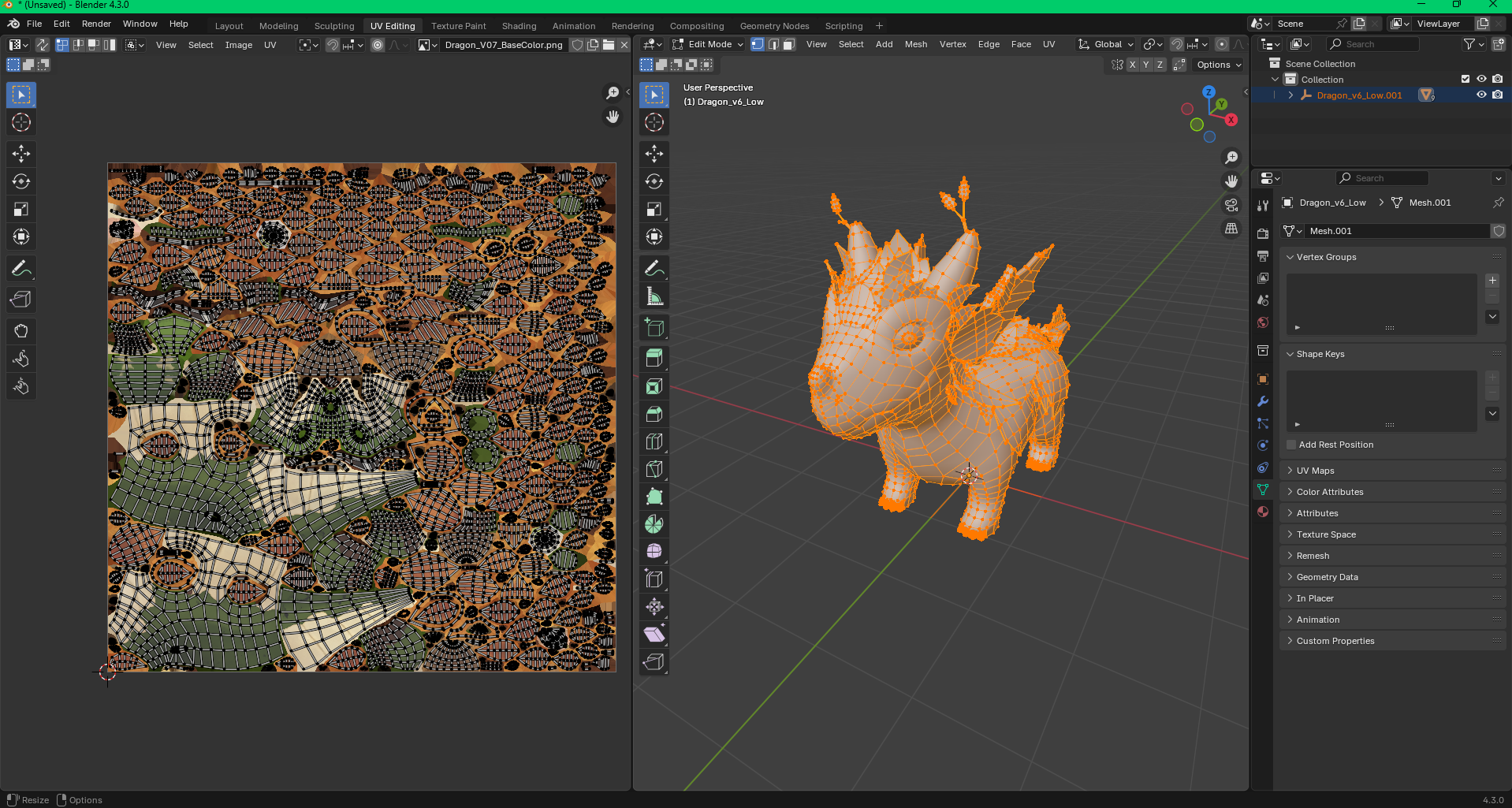Click the Dragon_V07_BaseColor.png image name field
The width and height of the screenshot is (1512, 808).
[x=505, y=45]
